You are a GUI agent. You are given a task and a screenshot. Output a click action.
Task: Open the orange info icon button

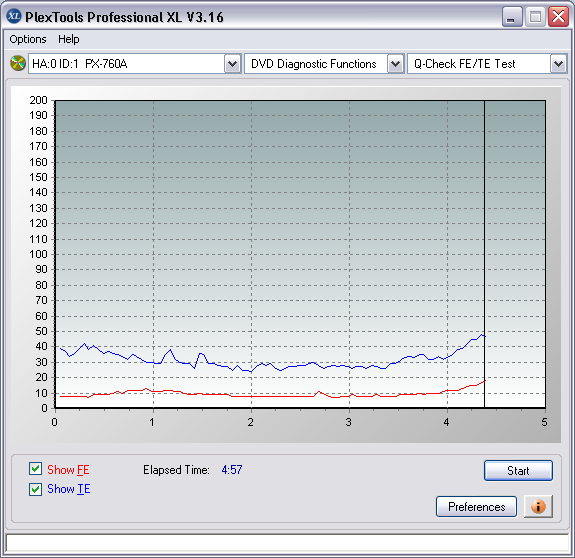pos(538,506)
